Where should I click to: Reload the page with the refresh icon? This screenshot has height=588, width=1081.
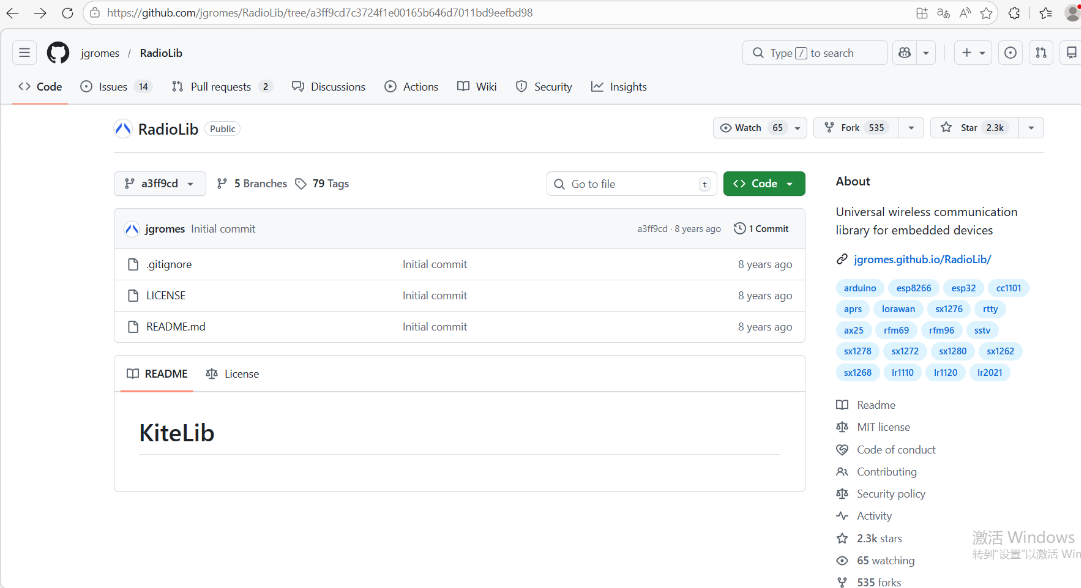(67, 13)
